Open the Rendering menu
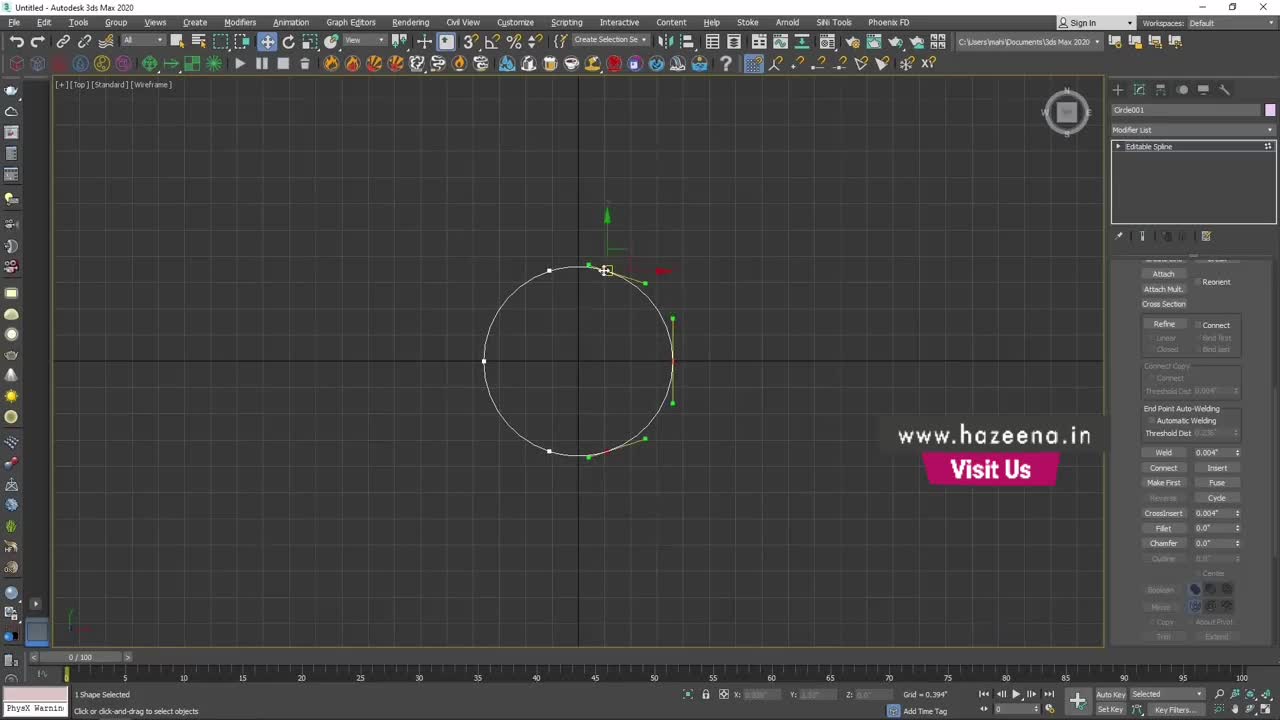Viewport: 1280px width, 720px height. click(x=410, y=22)
